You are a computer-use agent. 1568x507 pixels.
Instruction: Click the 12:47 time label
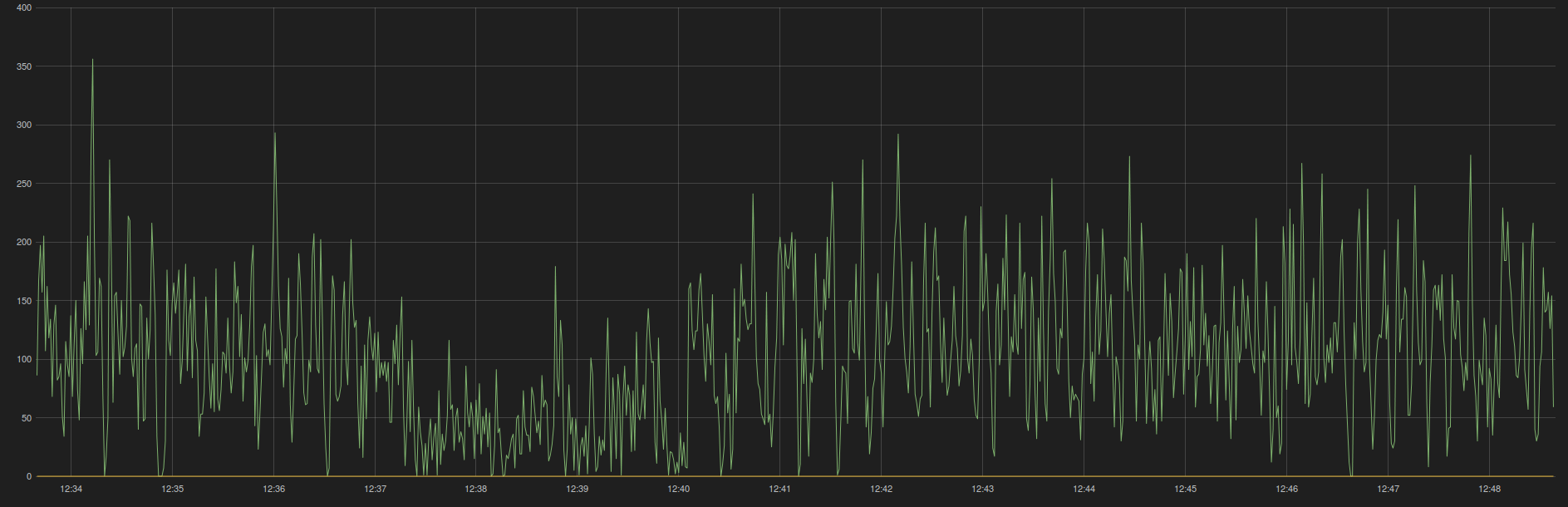1389,489
